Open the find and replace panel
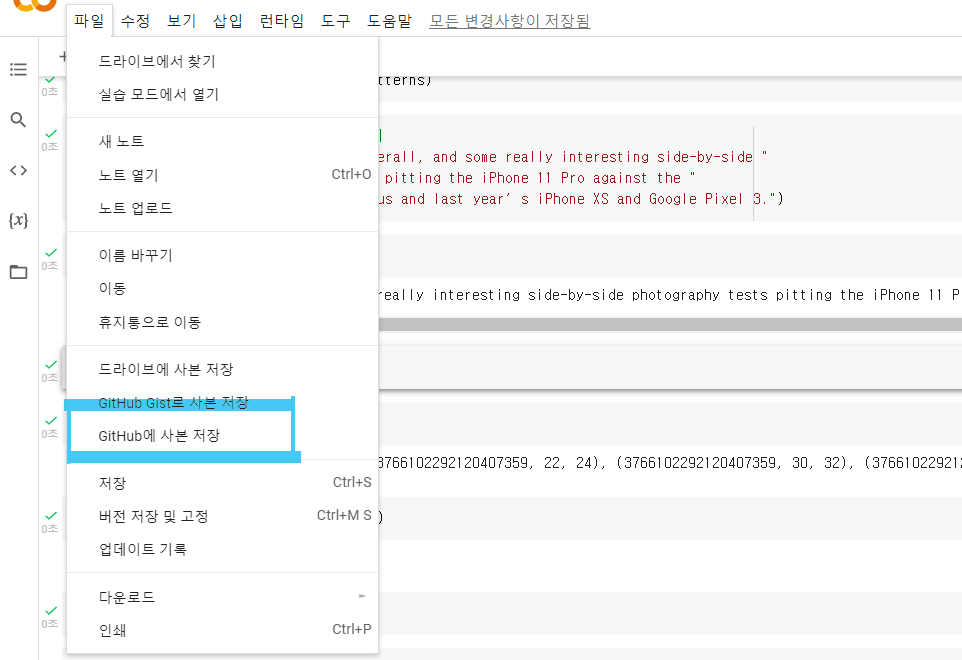962x660 pixels. 18,119
